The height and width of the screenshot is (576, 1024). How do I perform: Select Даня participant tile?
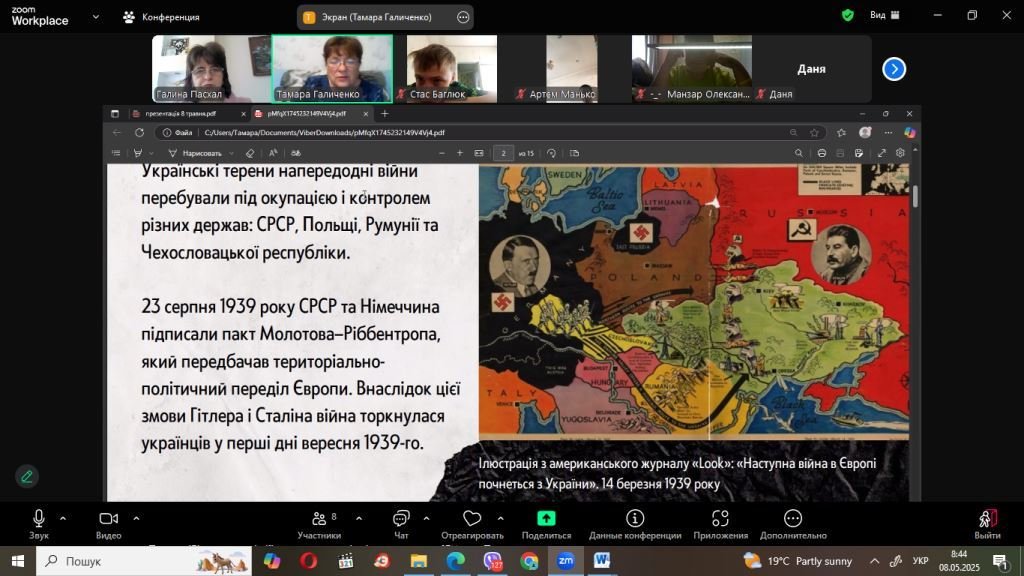(811, 69)
